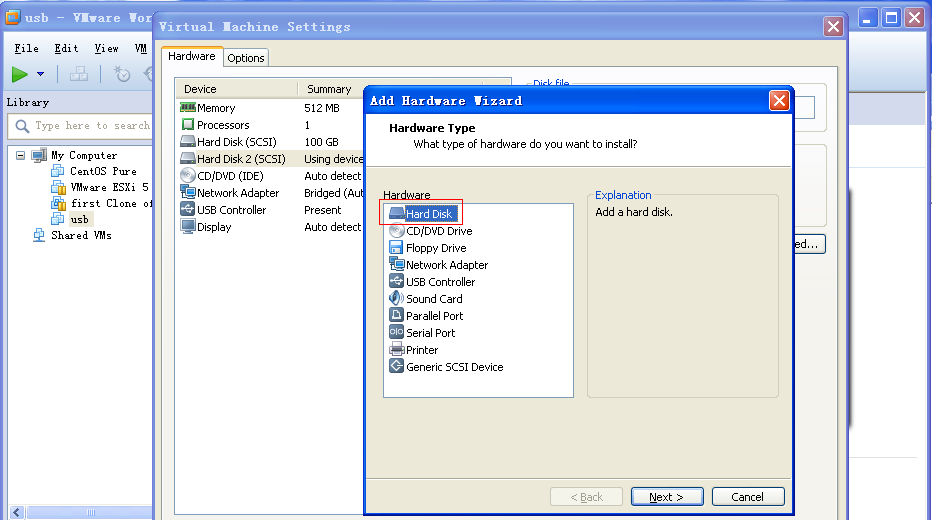Select Memory device in settings list
932x520 pixels.
(x=215, y=108)
